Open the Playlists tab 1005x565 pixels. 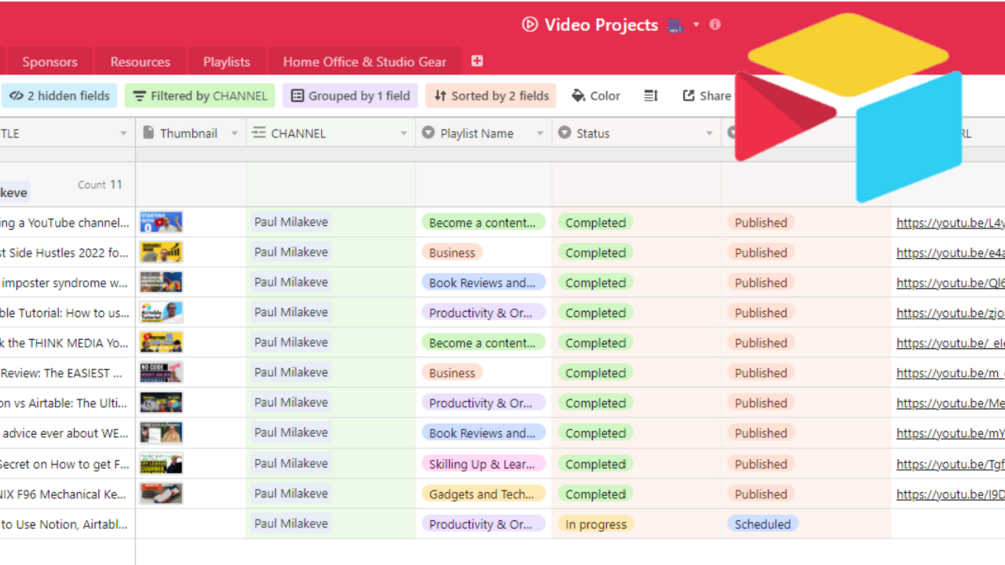[x=226, y=61]
